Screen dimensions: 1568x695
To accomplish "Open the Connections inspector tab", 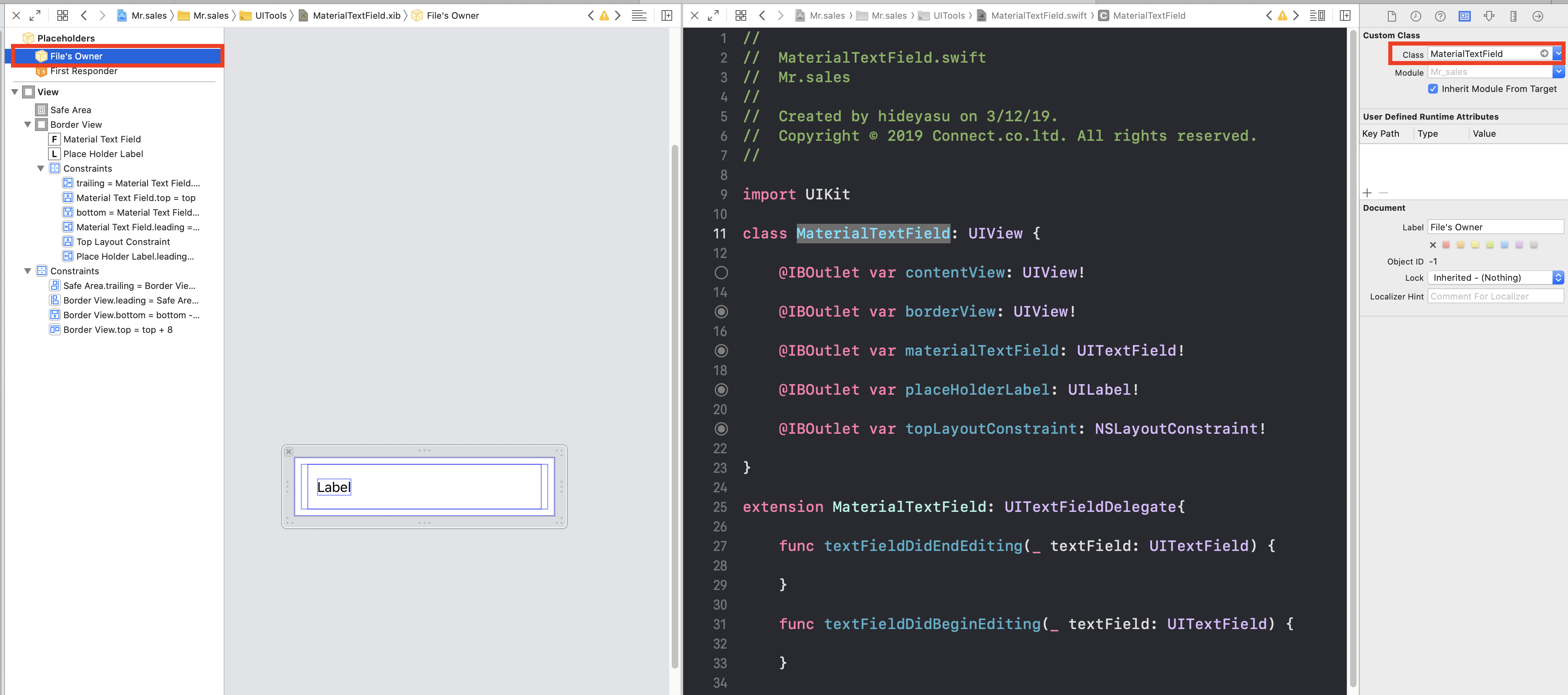I will (x=1538, y=16).
